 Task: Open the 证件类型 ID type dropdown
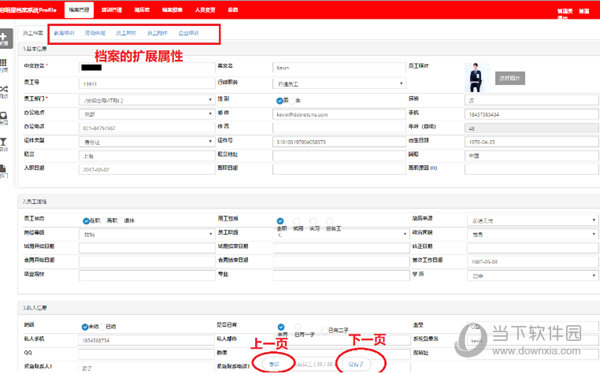tap(147, 142)
